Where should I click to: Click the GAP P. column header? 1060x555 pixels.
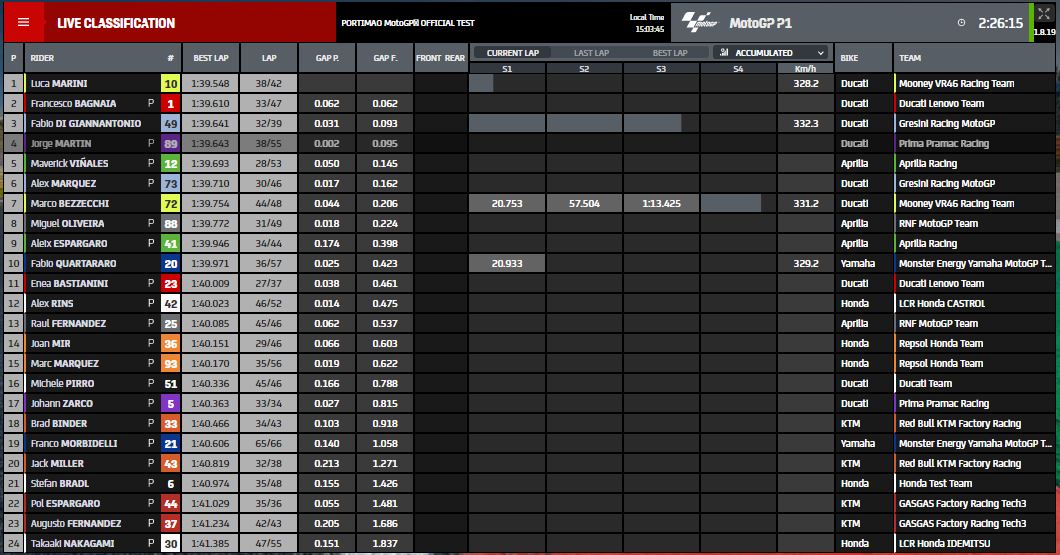(327, 58)
